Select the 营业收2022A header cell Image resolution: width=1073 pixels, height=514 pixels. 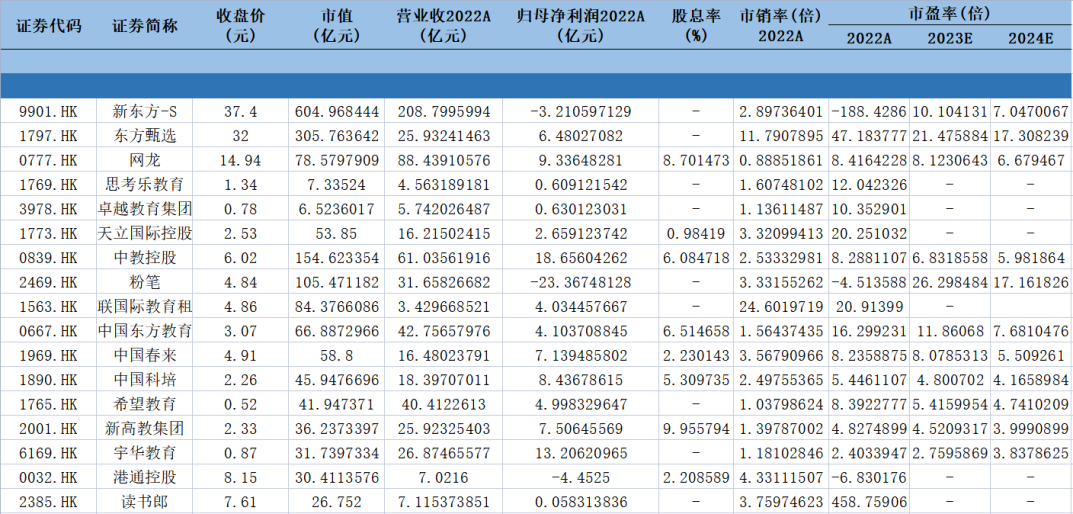click(443, 25)
